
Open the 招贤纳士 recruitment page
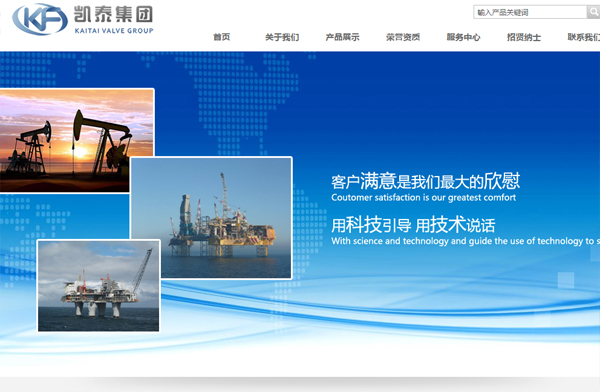(x=524, y=37)
